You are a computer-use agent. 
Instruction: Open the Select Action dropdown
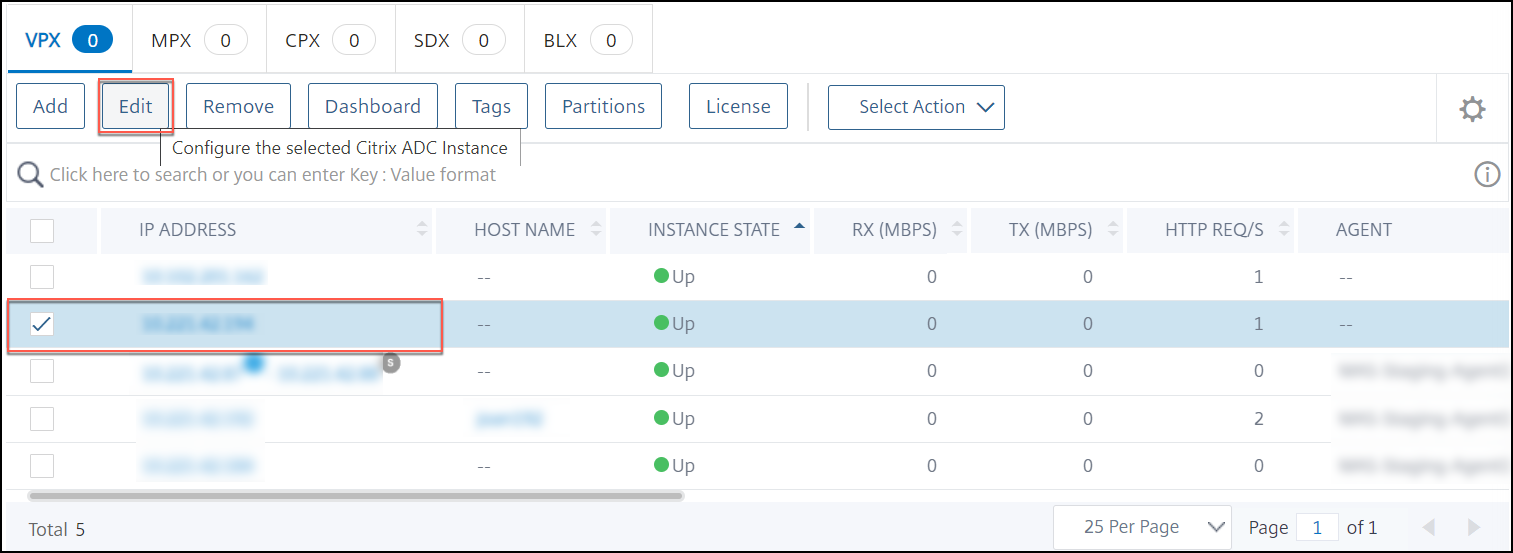(x=916, y=107)
